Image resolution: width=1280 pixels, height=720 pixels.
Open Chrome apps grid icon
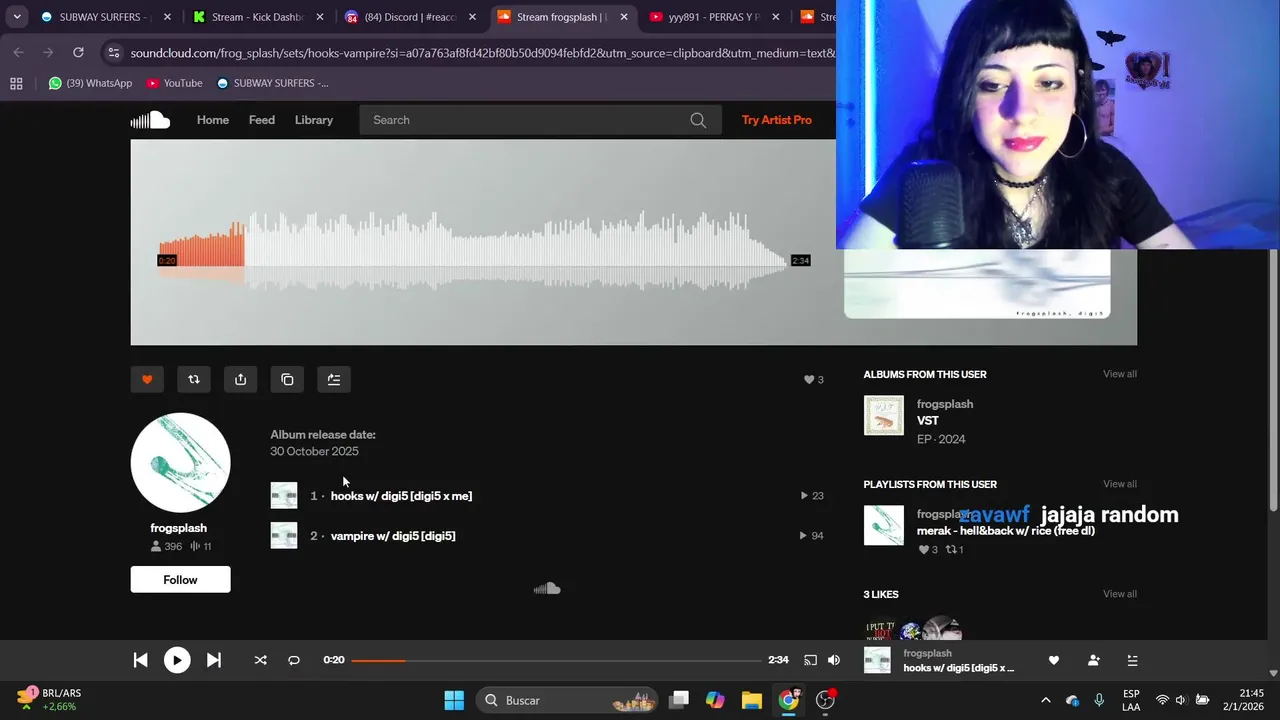(16, 83)
